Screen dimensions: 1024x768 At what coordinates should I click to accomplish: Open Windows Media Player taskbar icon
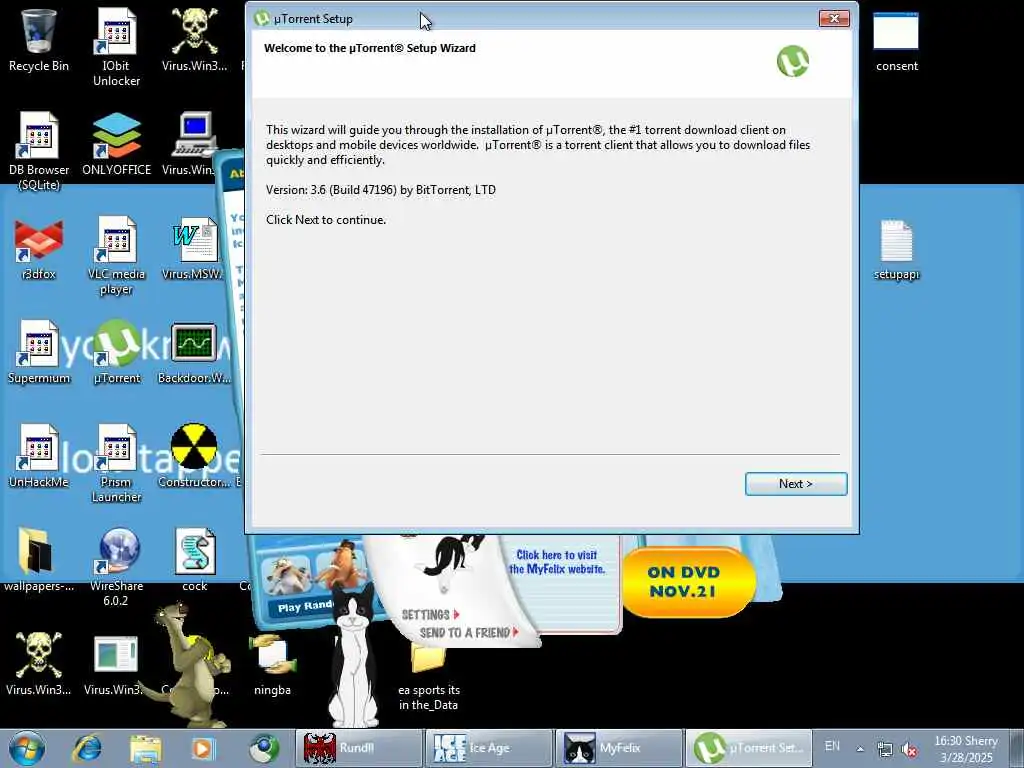coord(202,748)
